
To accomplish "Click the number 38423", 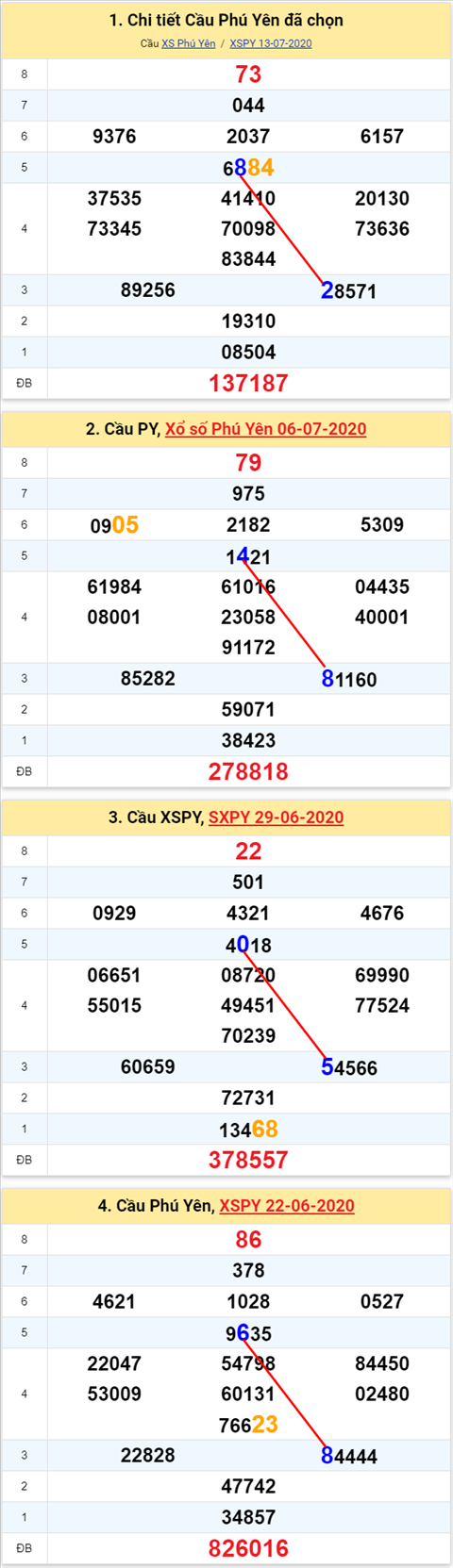I will [x=248, y=741].
